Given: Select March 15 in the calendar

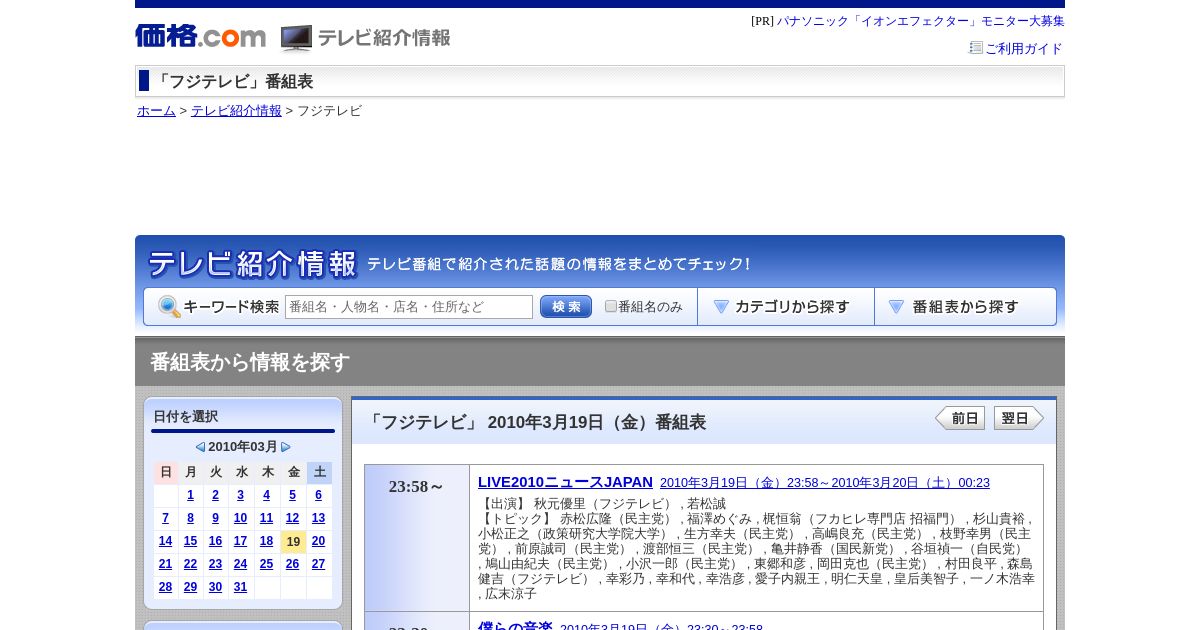Looking at the screenshot, I should (x=191, y=541).
